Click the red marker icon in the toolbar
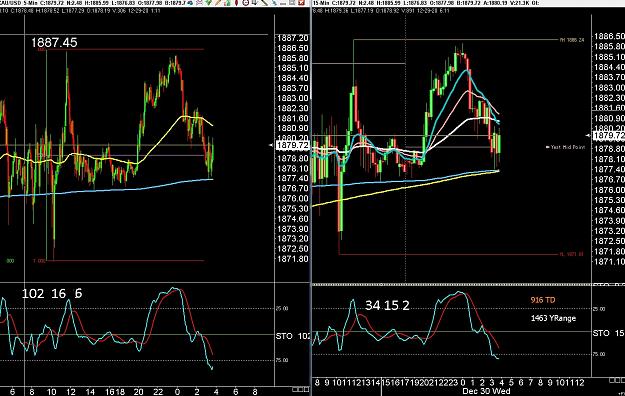Image resolution: width=625 pixels, height=396 pixels. pyautogui.click(x=236, y=2)
